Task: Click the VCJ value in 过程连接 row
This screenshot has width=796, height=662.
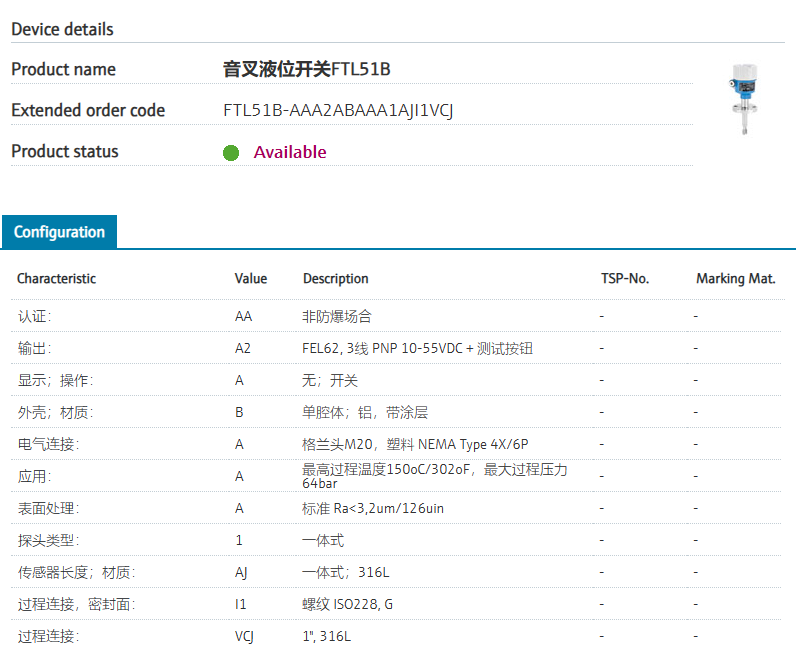Action: pos(246,636)
